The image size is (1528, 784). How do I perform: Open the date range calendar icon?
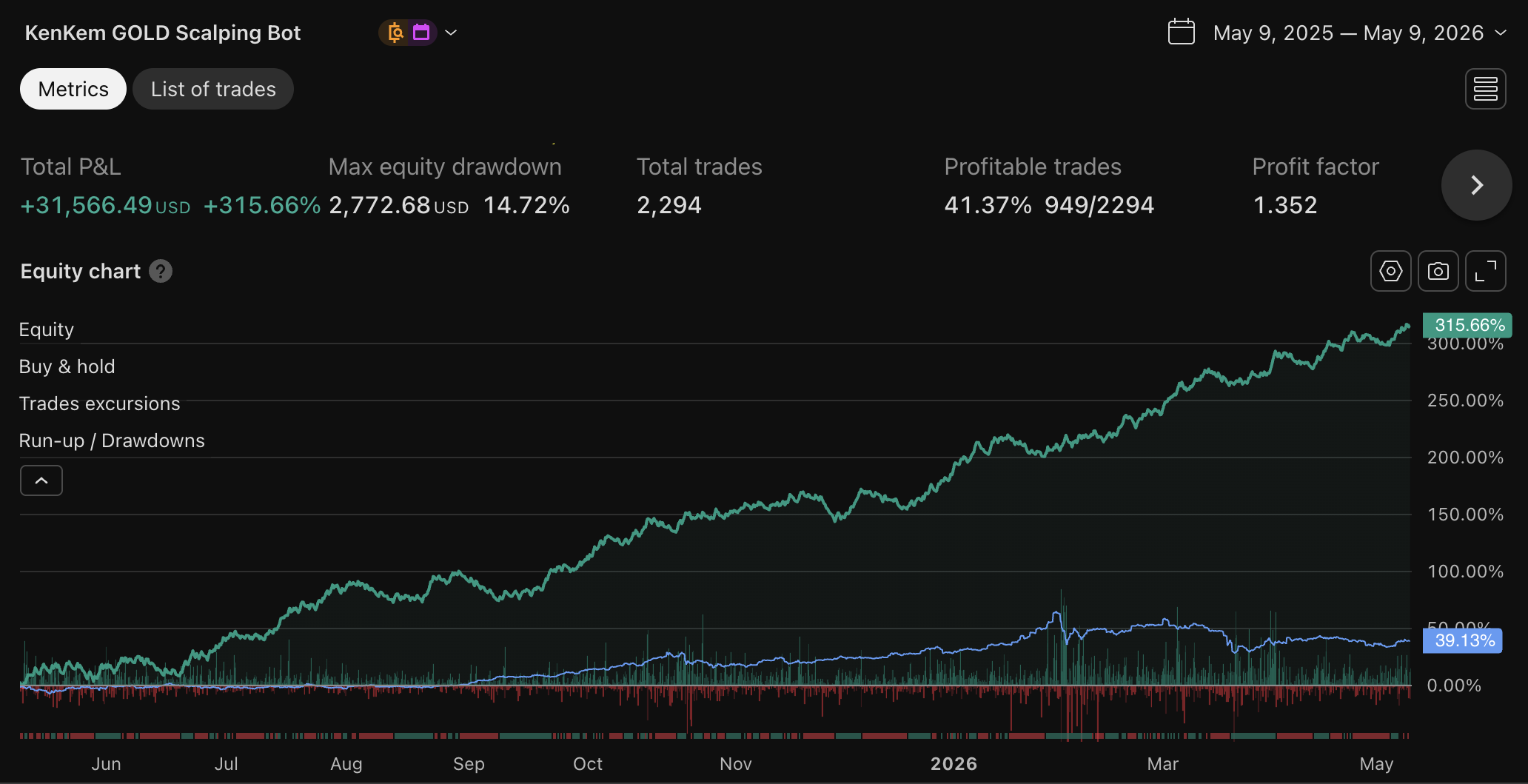click(1182, 32)
